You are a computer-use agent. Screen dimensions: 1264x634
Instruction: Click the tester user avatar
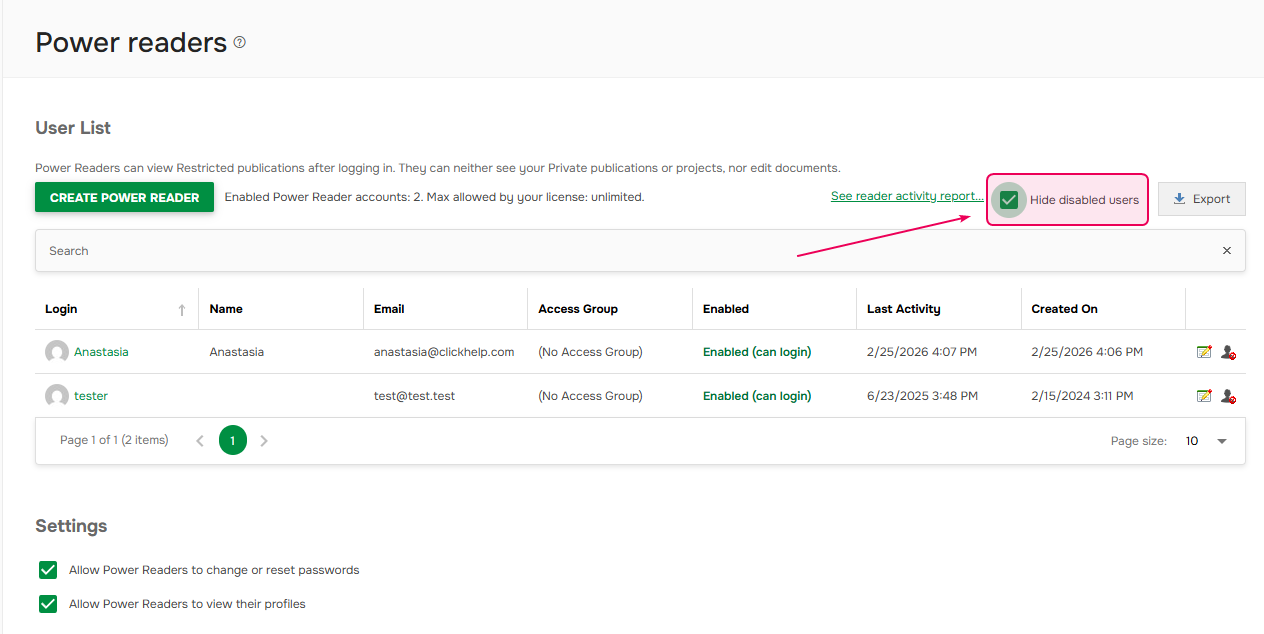[57, 396]
